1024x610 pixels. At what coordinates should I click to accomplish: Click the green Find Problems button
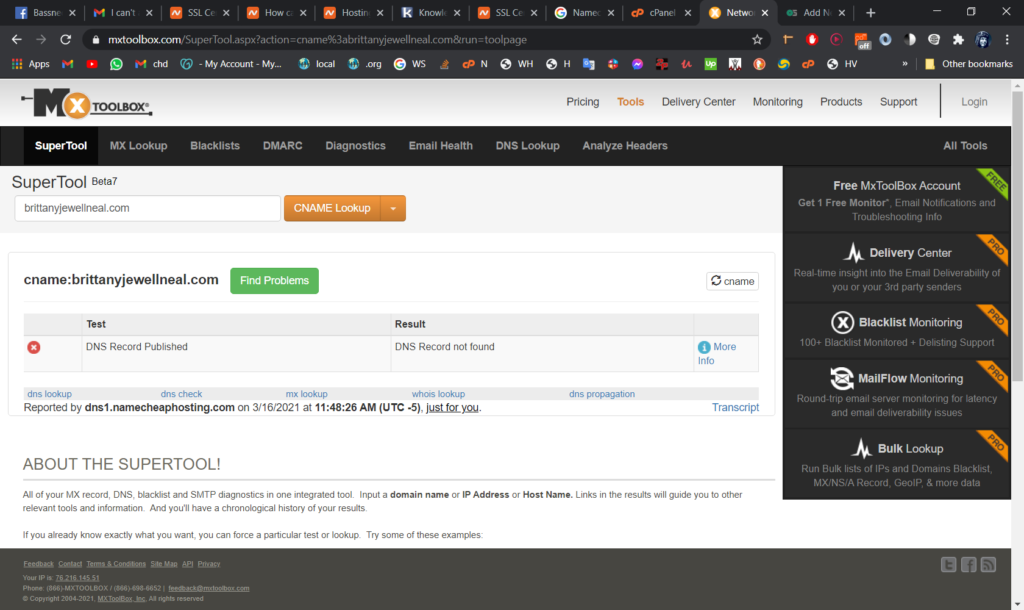click(x=274, y=281)
